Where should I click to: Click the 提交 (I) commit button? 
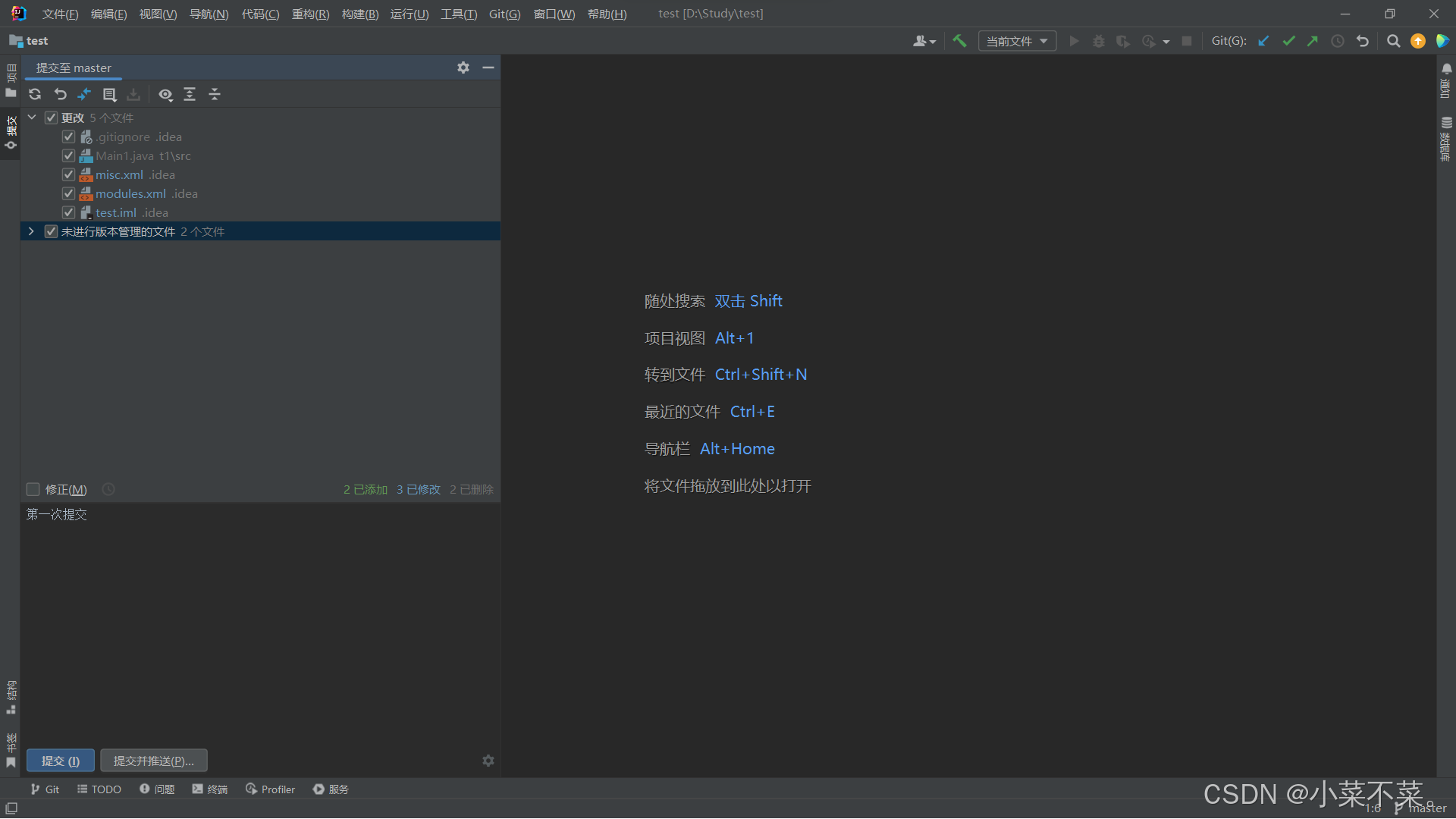coord(61,761)
